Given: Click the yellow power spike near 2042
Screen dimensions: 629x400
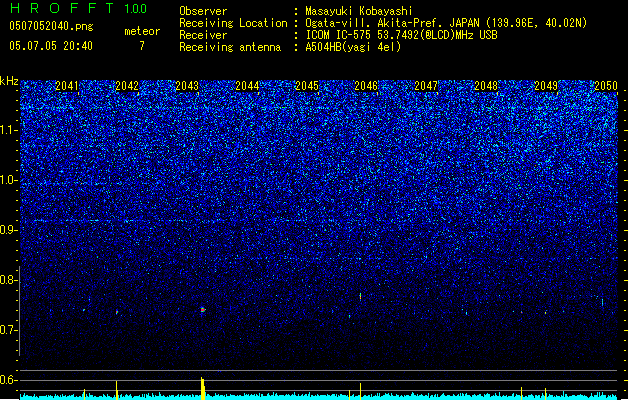Looking at the screenshot, I should [x=117, y=390].
